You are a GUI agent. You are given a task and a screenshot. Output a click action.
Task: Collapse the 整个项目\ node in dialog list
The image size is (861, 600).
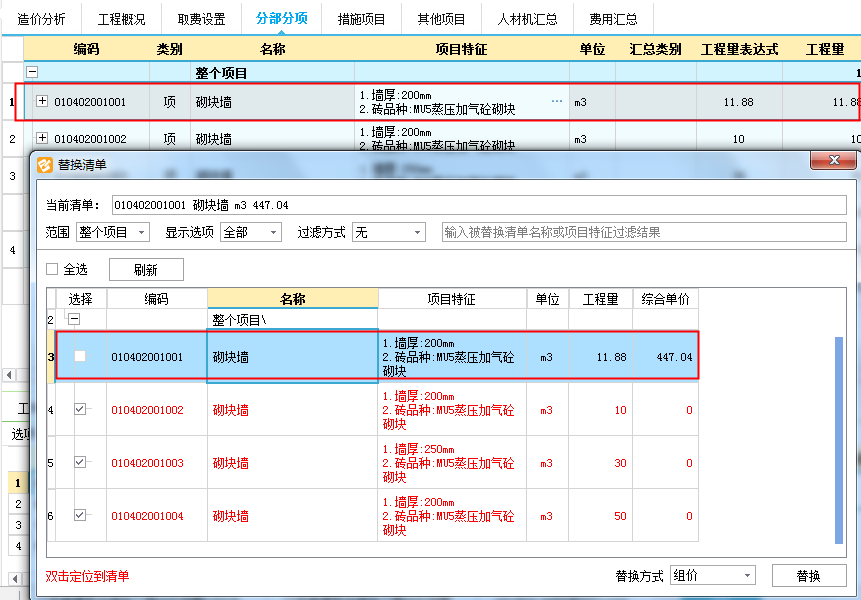pos(73,319)
